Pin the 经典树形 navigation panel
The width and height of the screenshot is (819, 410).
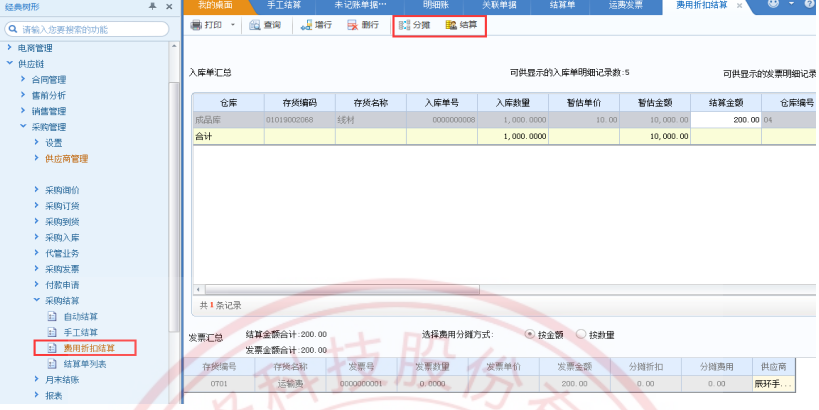point(153,6)
